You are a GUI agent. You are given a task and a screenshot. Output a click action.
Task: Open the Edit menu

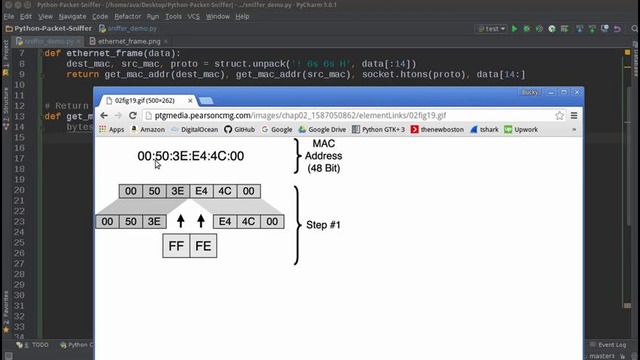pyautogui.click(x=26, y=16)
